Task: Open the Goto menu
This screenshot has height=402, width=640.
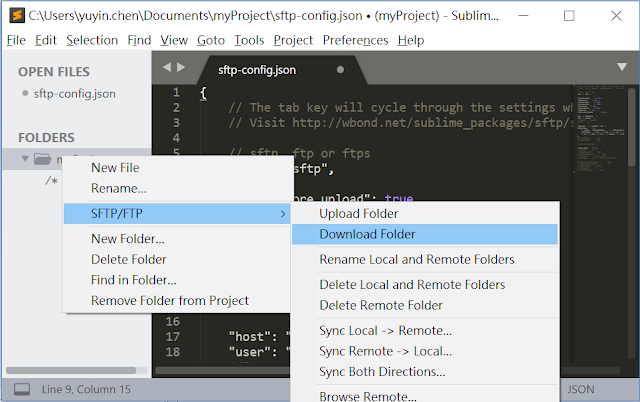Action: [x=211, y=40]
